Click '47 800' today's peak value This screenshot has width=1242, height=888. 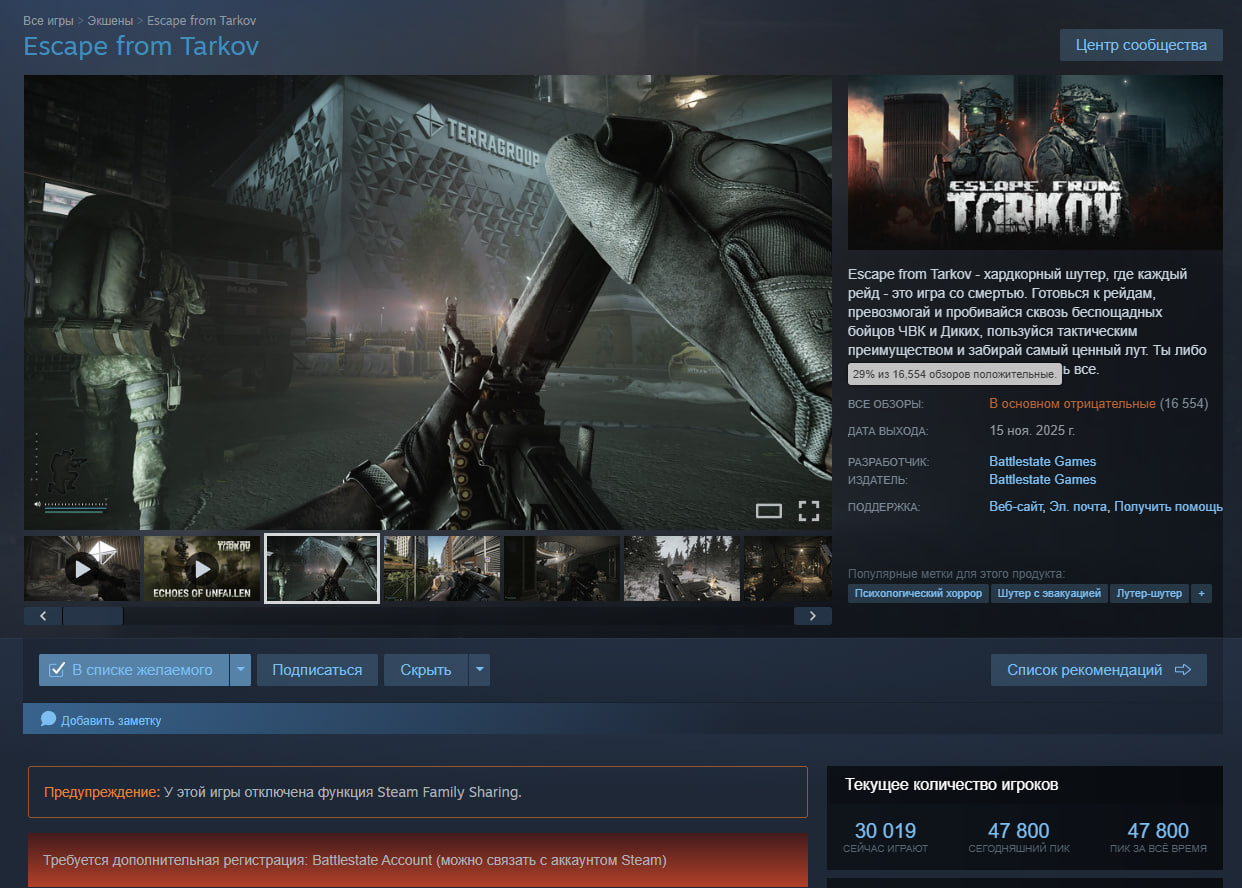coord(1018,831)
